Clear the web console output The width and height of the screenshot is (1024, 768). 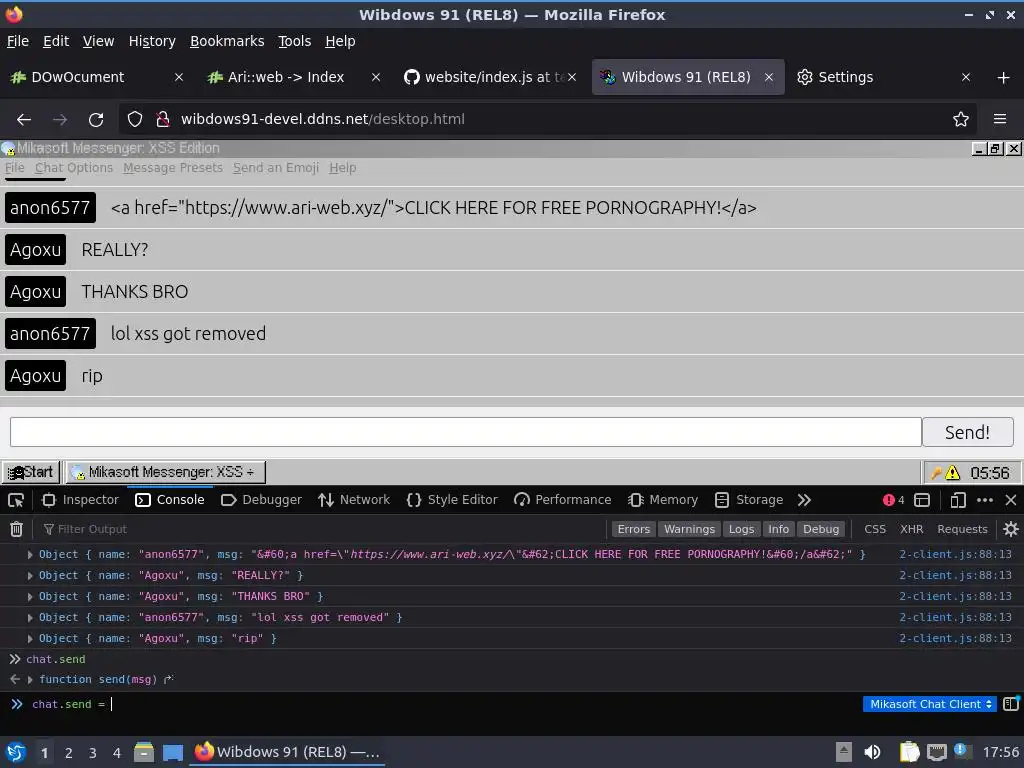[17, 529]
